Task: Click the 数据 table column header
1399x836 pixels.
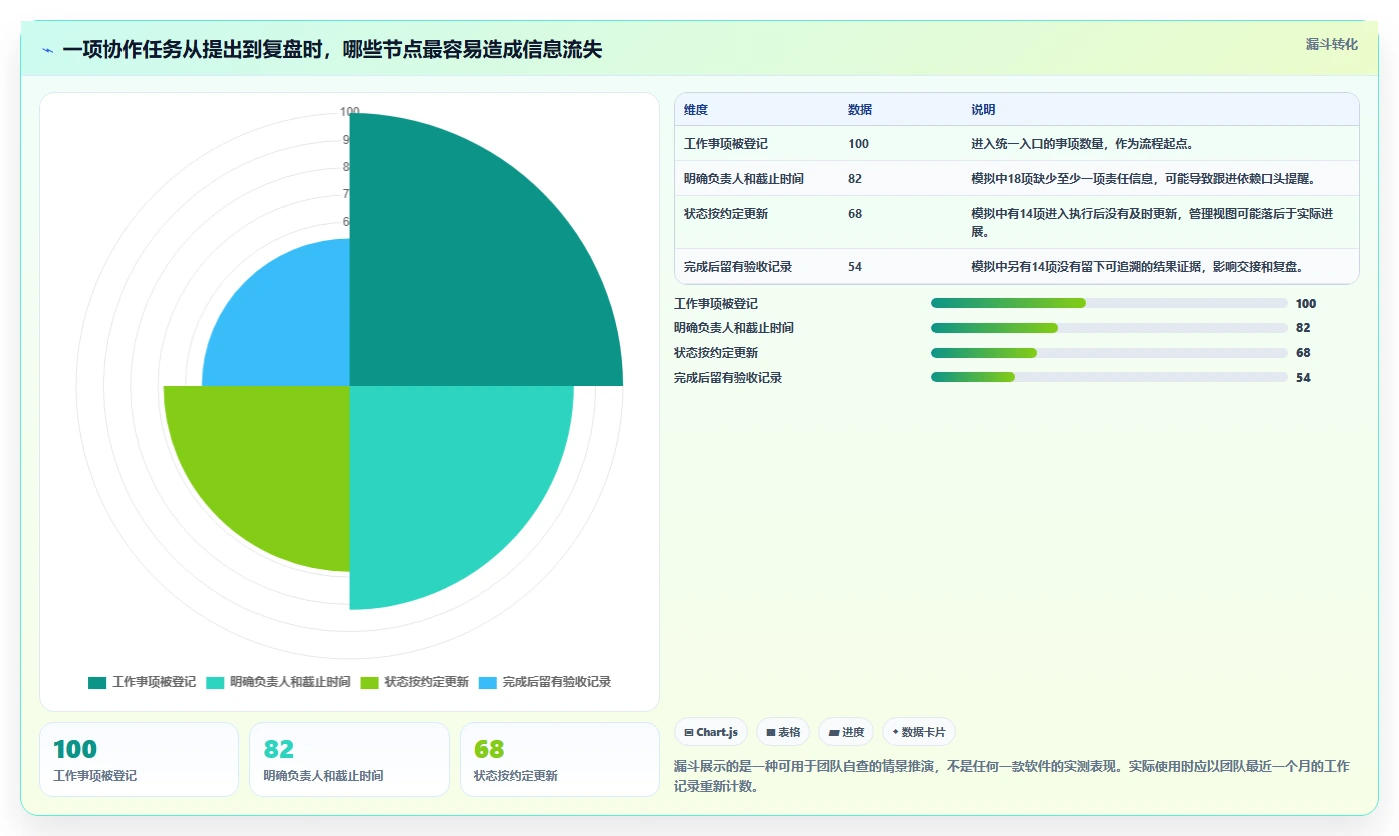Action: tap(860, 110)
